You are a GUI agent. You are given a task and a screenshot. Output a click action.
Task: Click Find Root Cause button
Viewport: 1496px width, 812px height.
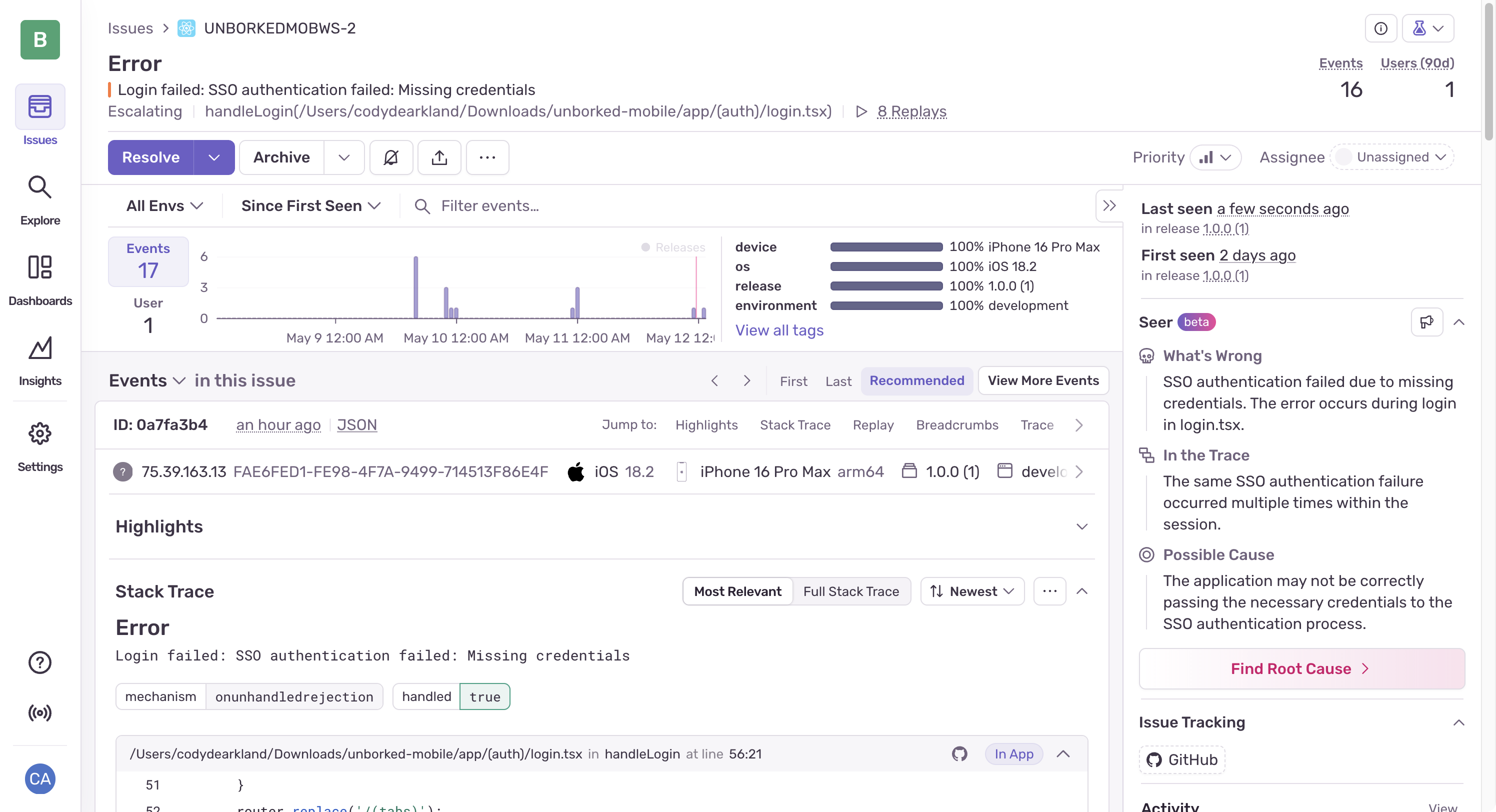pyautogui.click(x=1301, y=668)
